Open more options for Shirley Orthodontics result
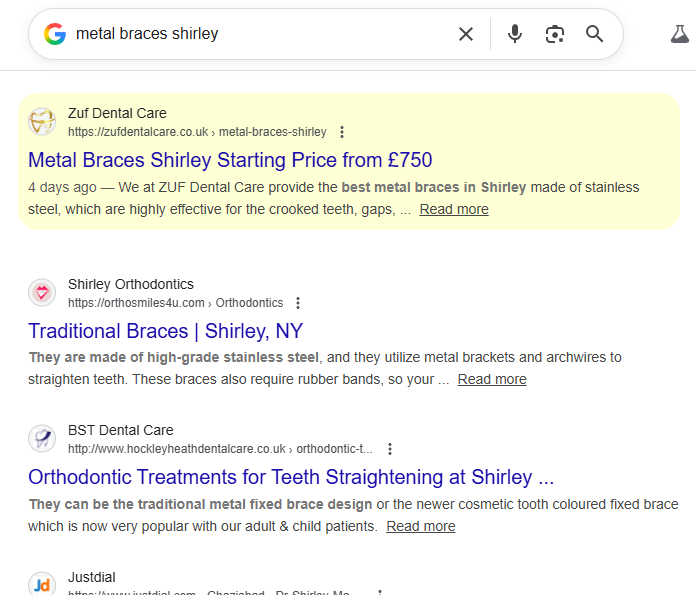This screenshot has width=696, height=595. [x=298, y=303]
